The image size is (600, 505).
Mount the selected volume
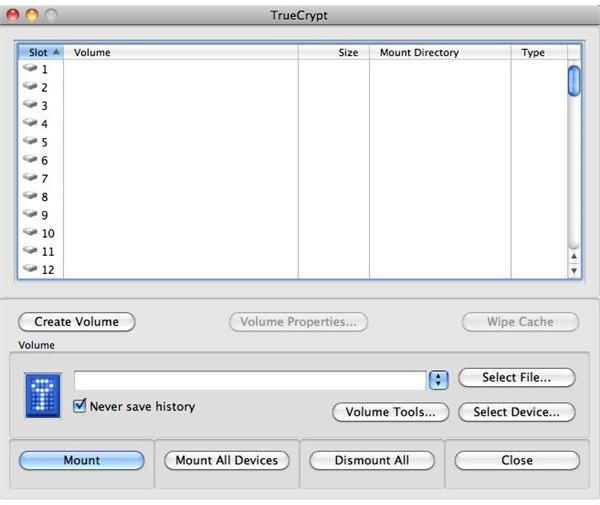point(82,460)
